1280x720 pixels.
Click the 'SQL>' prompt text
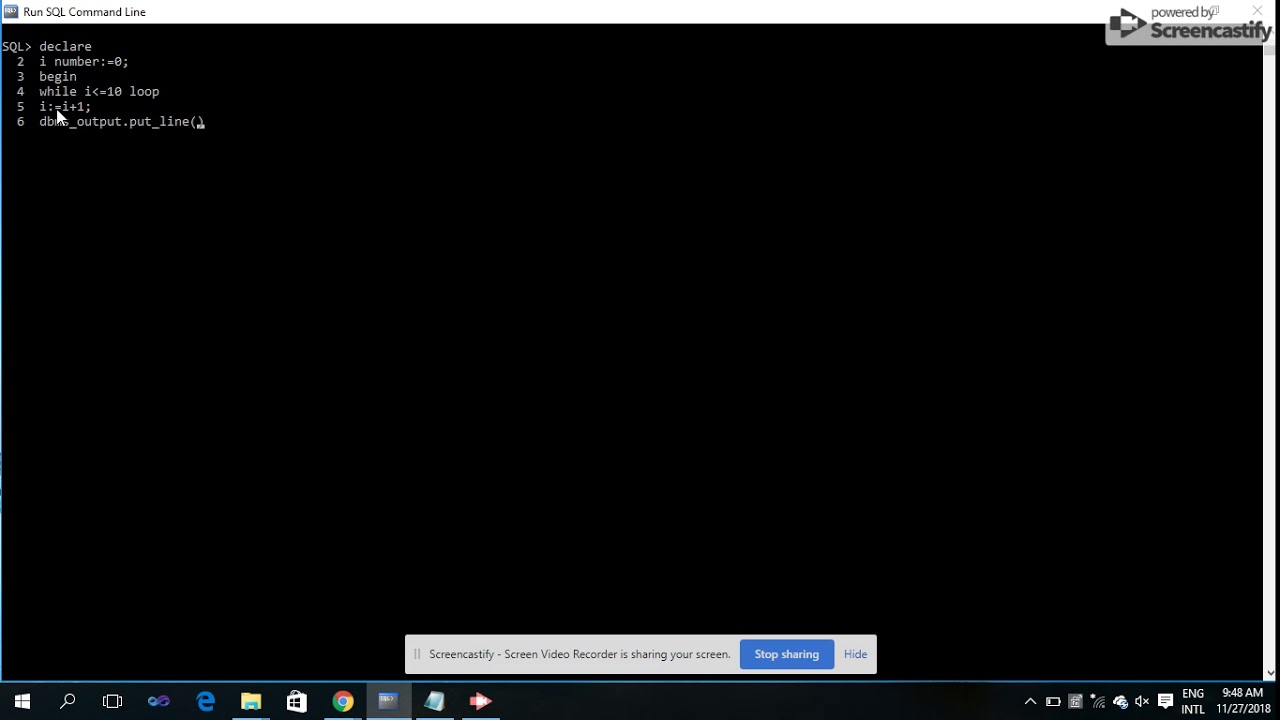coord(17,46)
